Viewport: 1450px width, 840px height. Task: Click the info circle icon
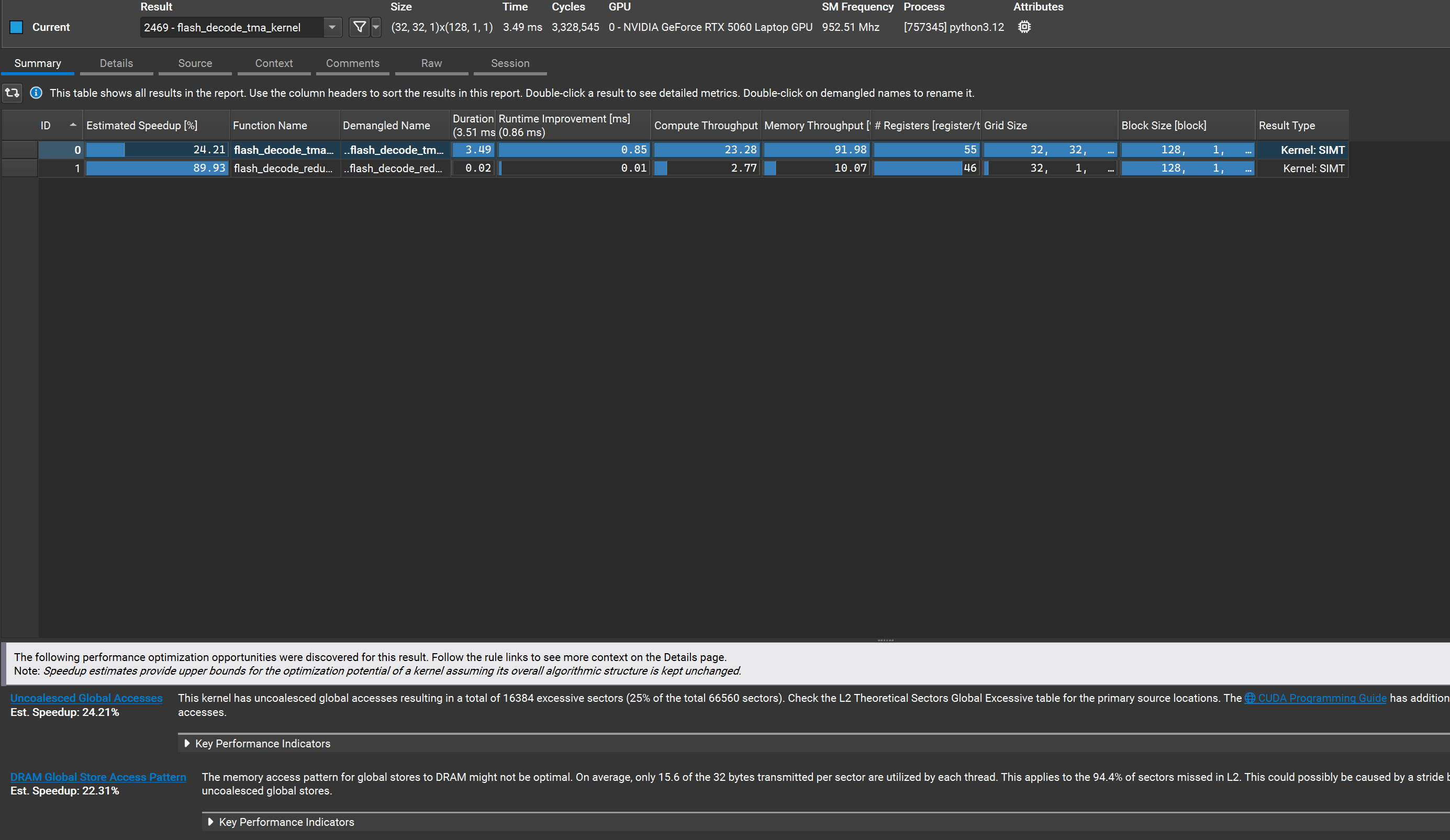coord(36,93)
